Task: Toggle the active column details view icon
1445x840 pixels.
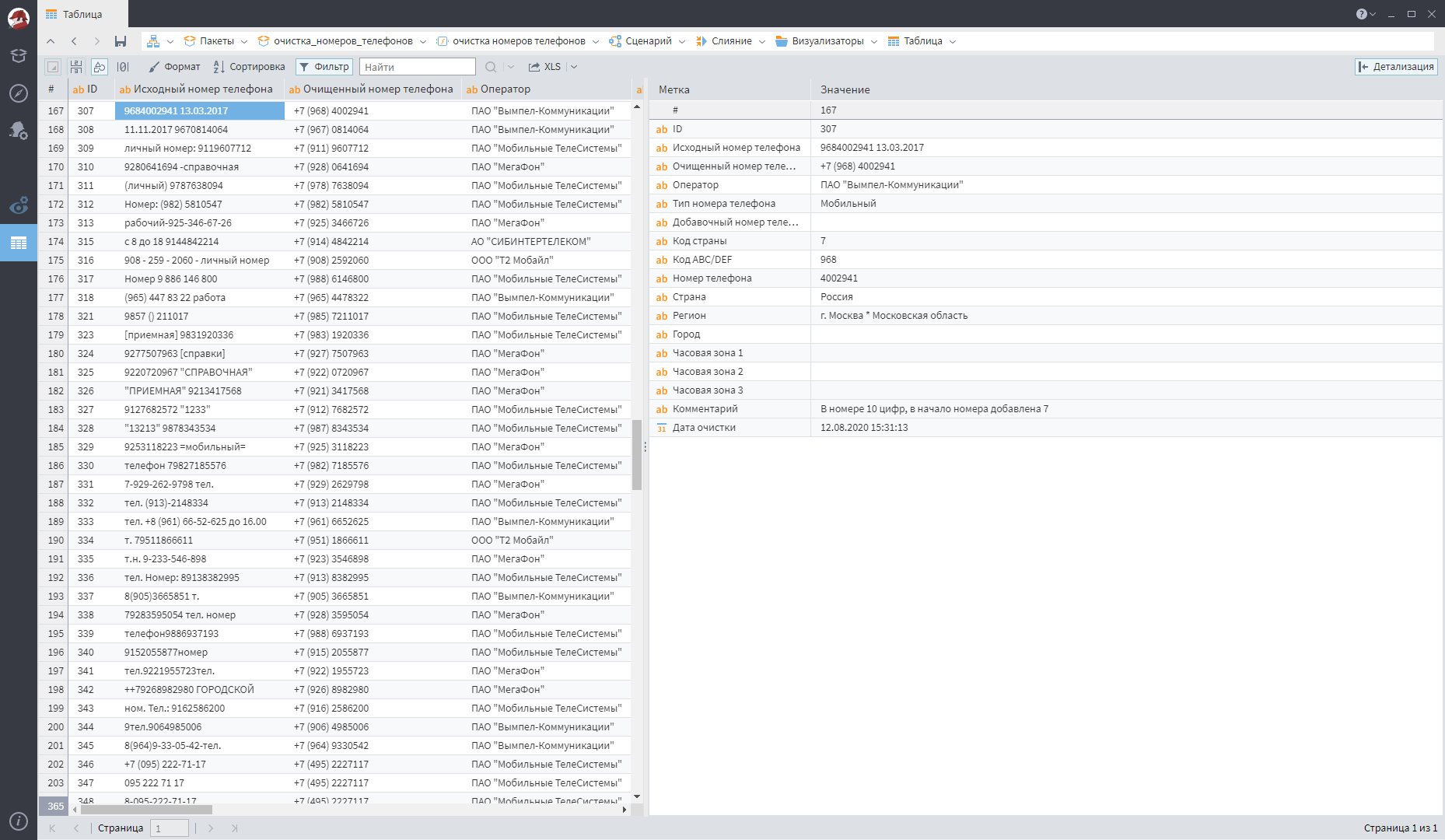Action: coord(99,67)
